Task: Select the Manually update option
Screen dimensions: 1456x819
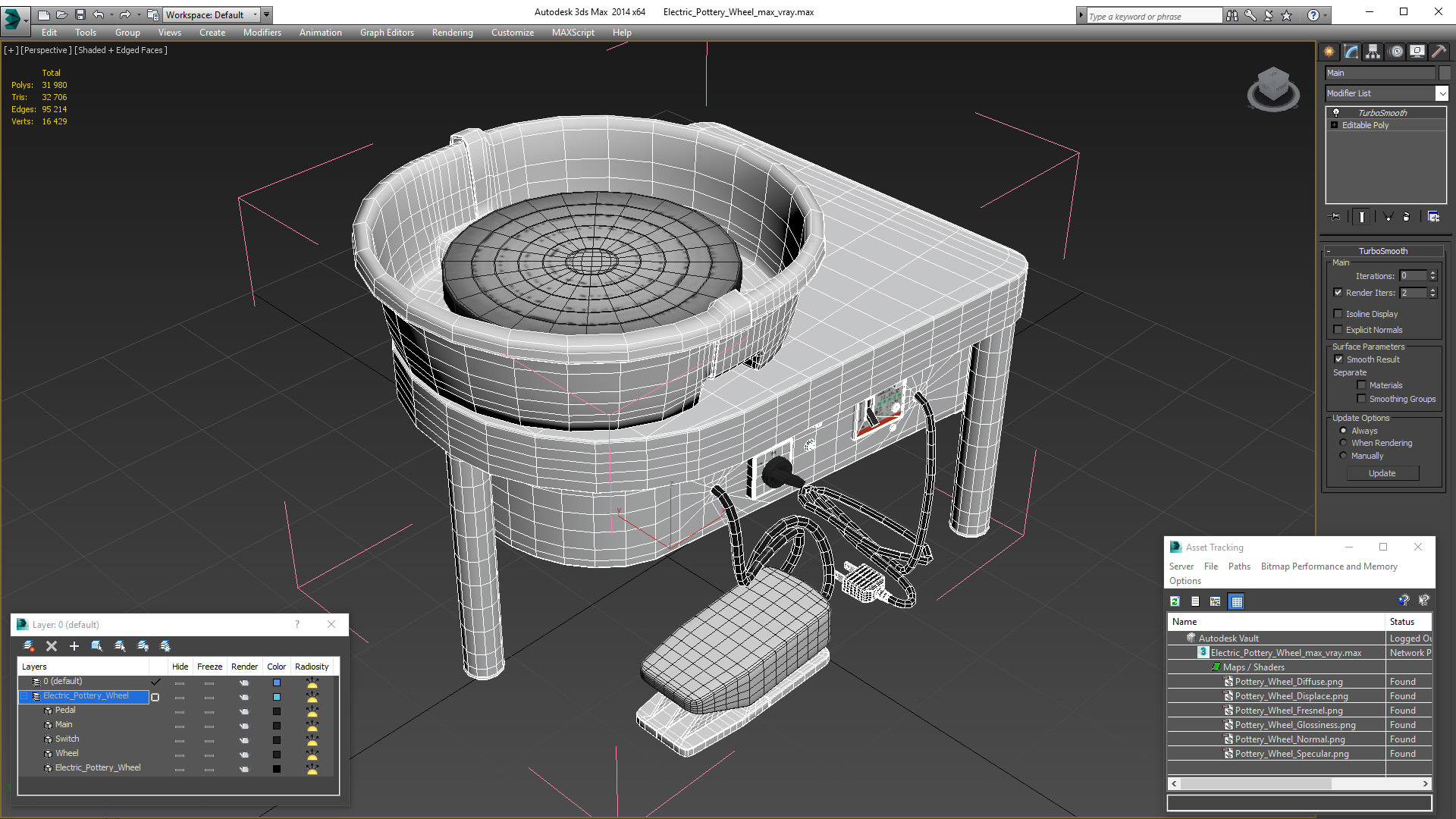Action: [x=1343, y=456]
